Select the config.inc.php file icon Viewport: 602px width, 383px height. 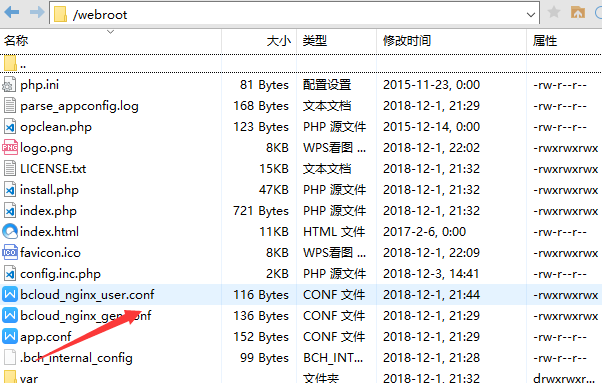[10, 274]
